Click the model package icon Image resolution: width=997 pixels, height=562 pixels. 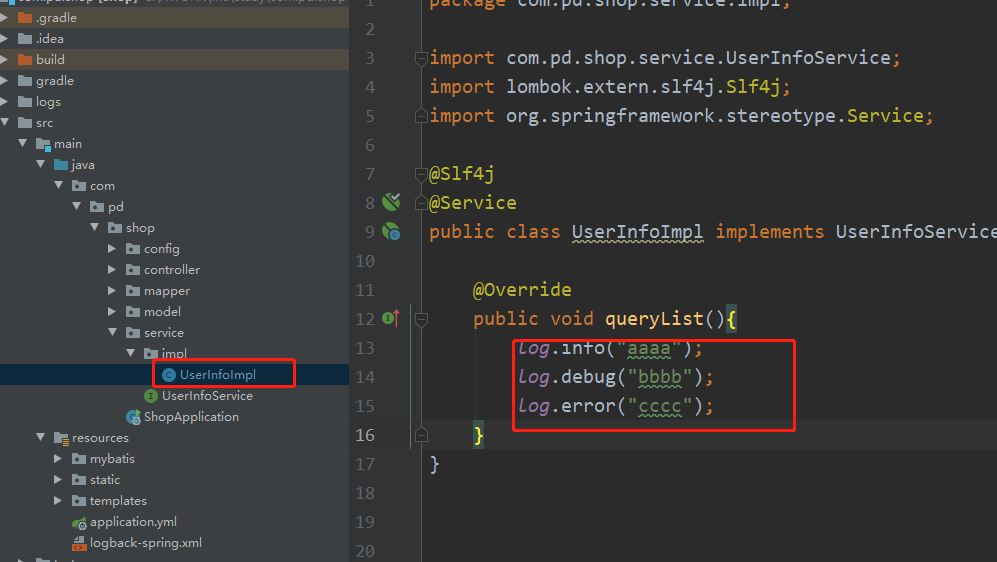(x=133, y=312)
